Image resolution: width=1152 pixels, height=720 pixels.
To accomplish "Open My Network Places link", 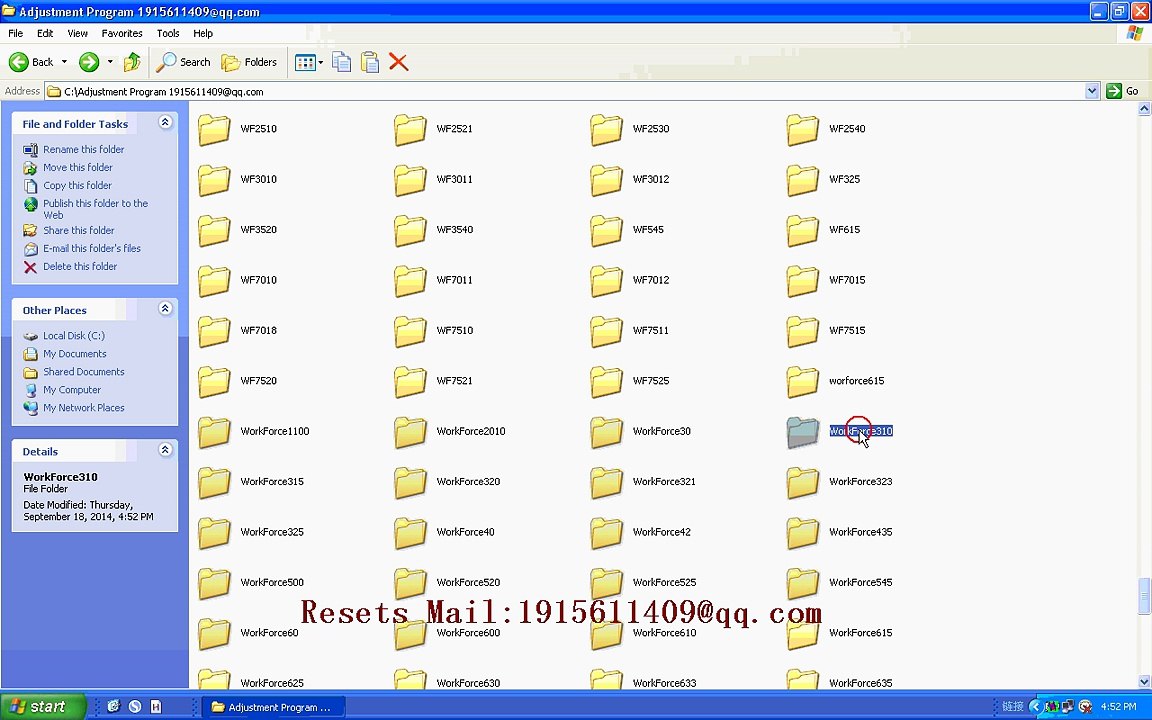I will [x=83, y=408].
